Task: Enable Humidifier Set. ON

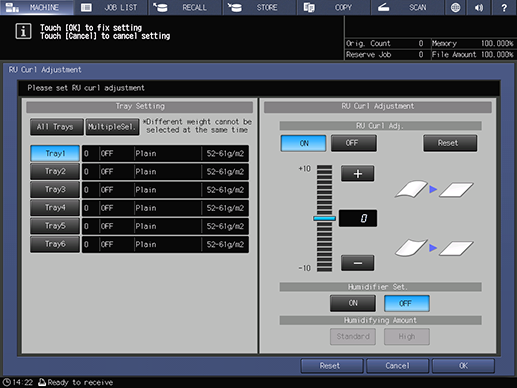Action: [353, 303]
